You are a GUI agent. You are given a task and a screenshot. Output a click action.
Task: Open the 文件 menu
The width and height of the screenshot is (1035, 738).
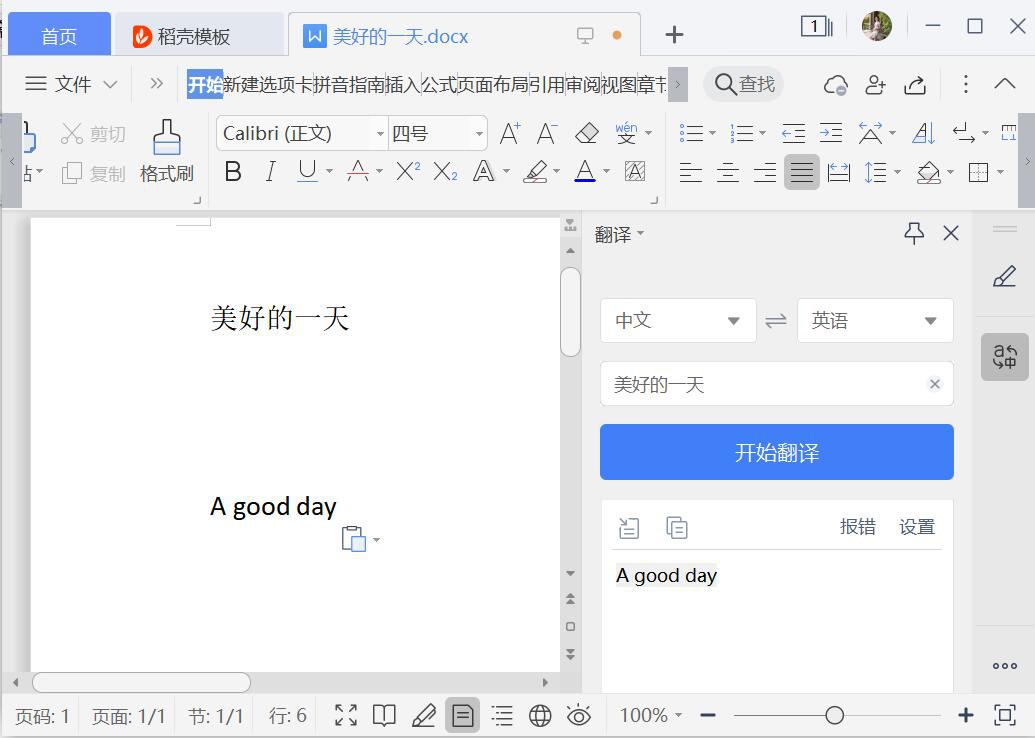coord(71,84)
